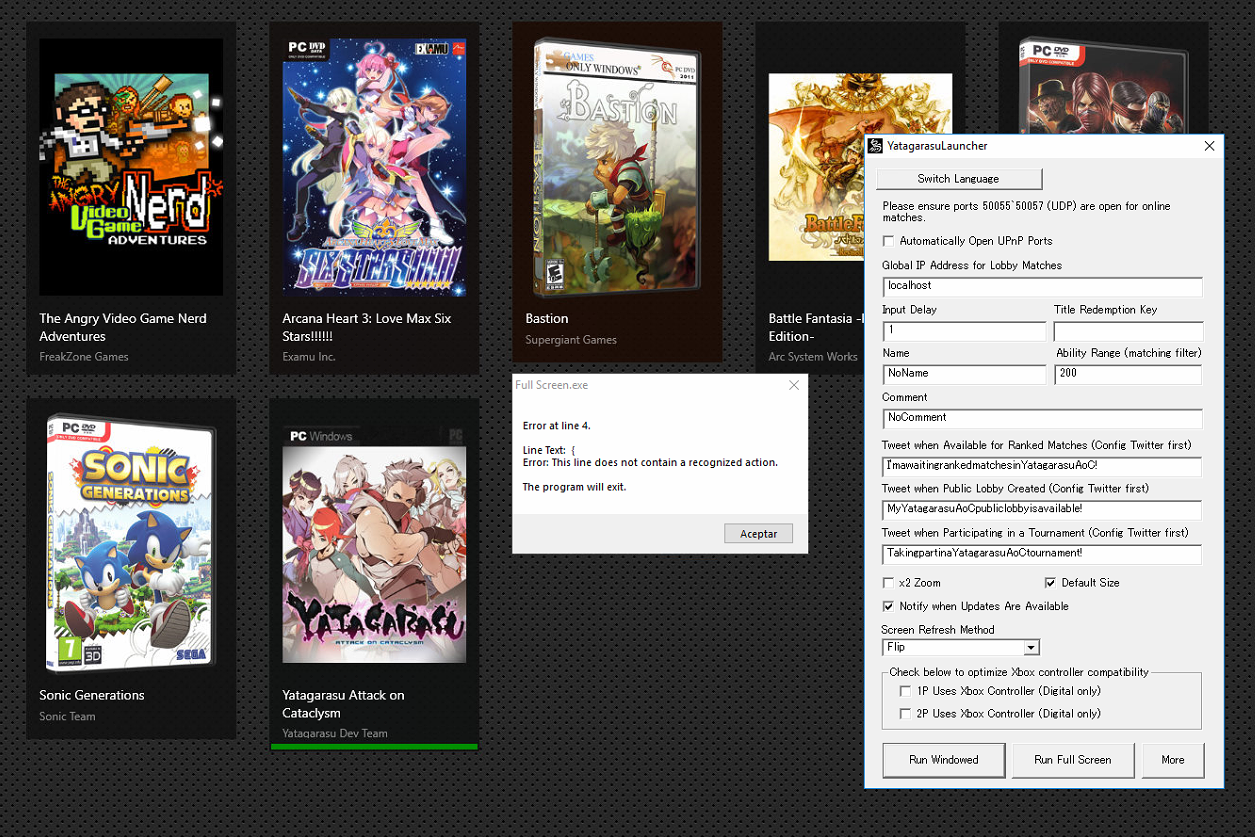
Task: Expand the Screen Refresh Method dropdown
Action: [1032, 648]
